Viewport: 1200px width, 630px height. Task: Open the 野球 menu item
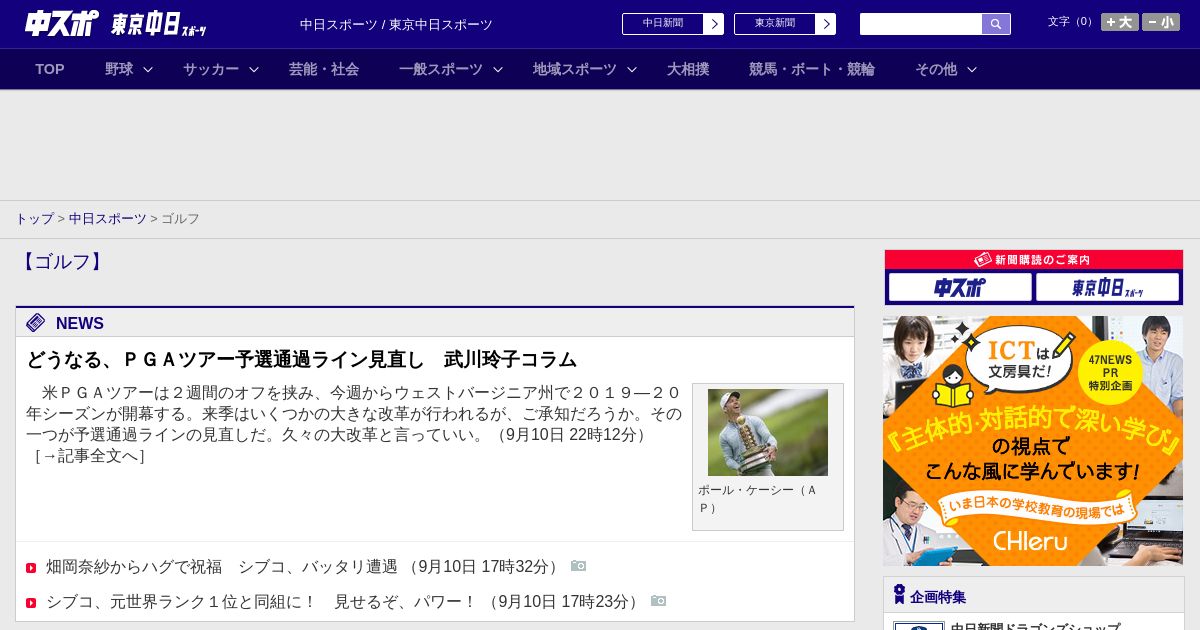pos(119,69)
